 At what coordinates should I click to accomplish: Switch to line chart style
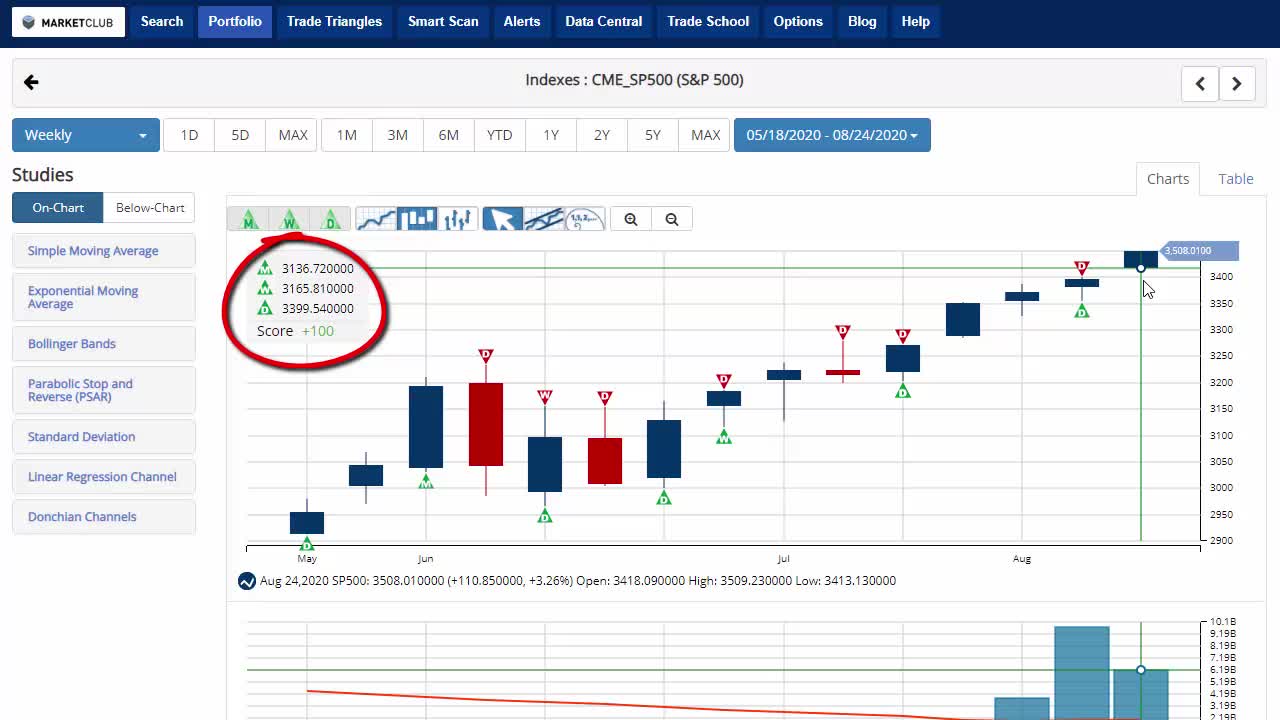tap(375, 219)
